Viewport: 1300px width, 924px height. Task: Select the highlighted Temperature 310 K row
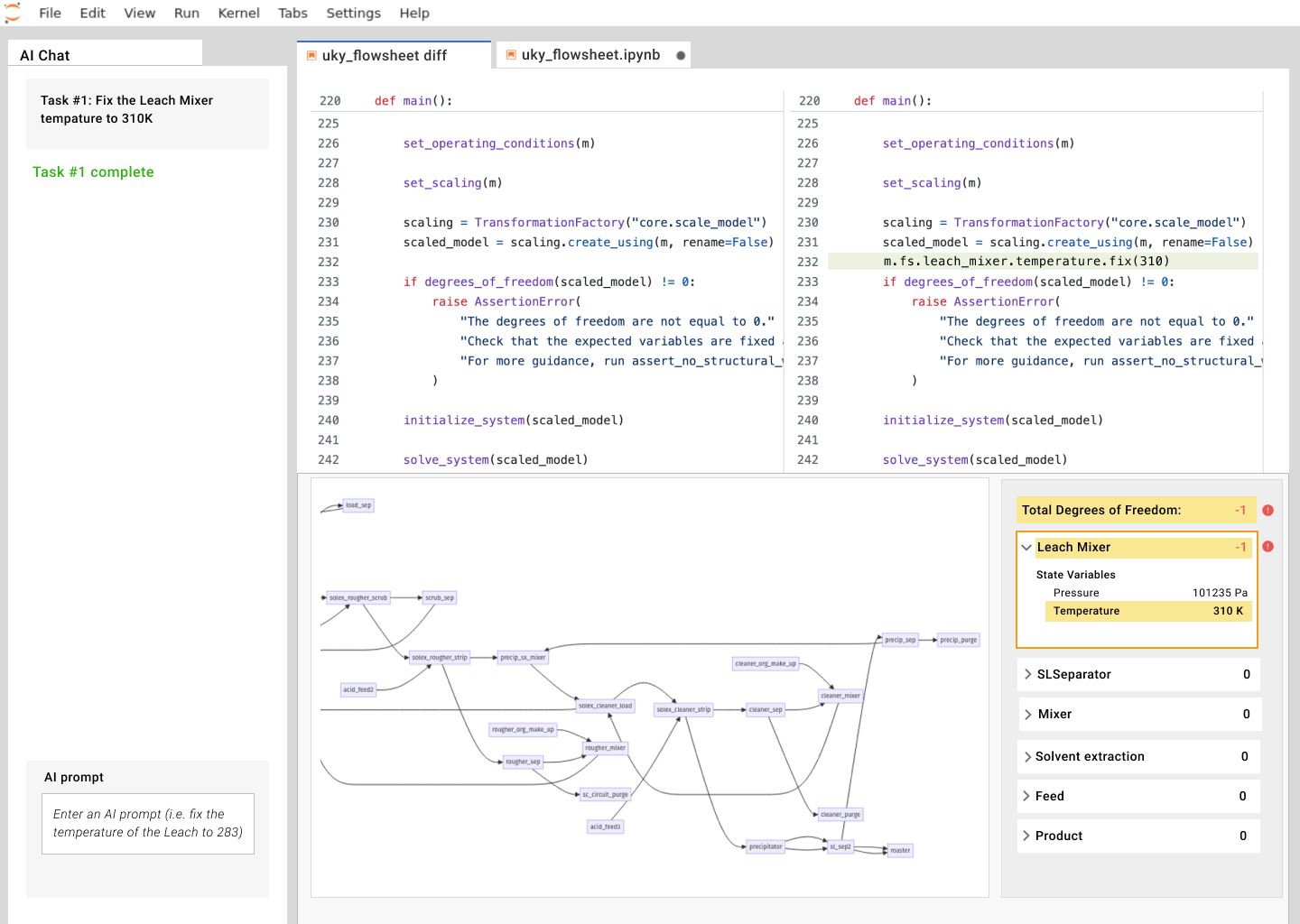pos(1147,612)
